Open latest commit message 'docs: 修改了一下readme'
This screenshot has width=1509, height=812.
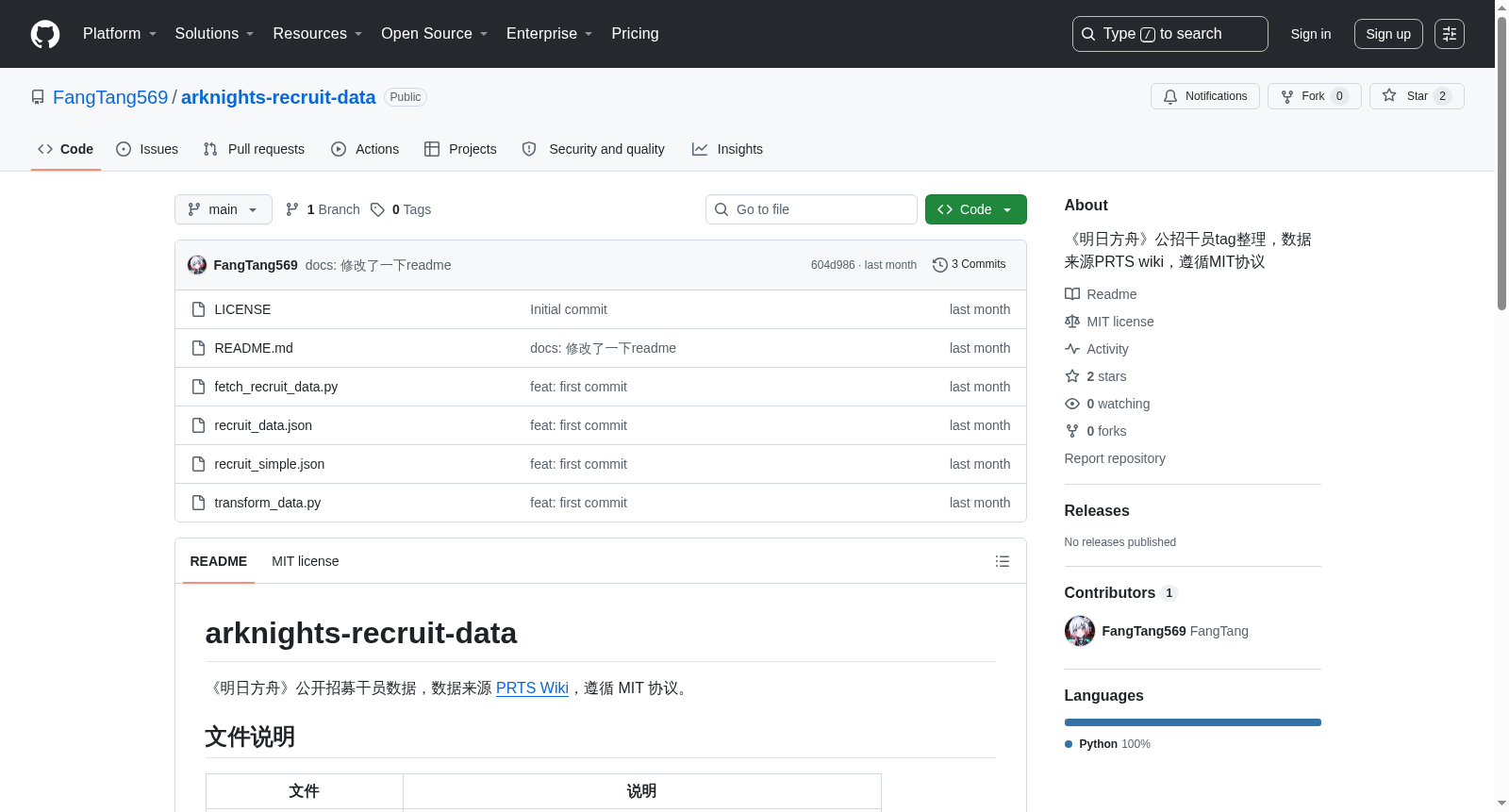click(378, 265)
